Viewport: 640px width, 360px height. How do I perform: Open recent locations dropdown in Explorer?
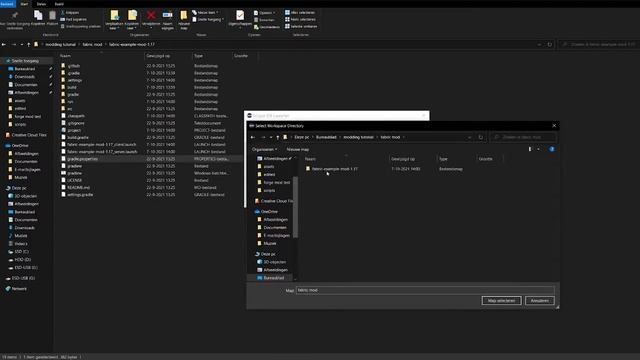point(22,44)
